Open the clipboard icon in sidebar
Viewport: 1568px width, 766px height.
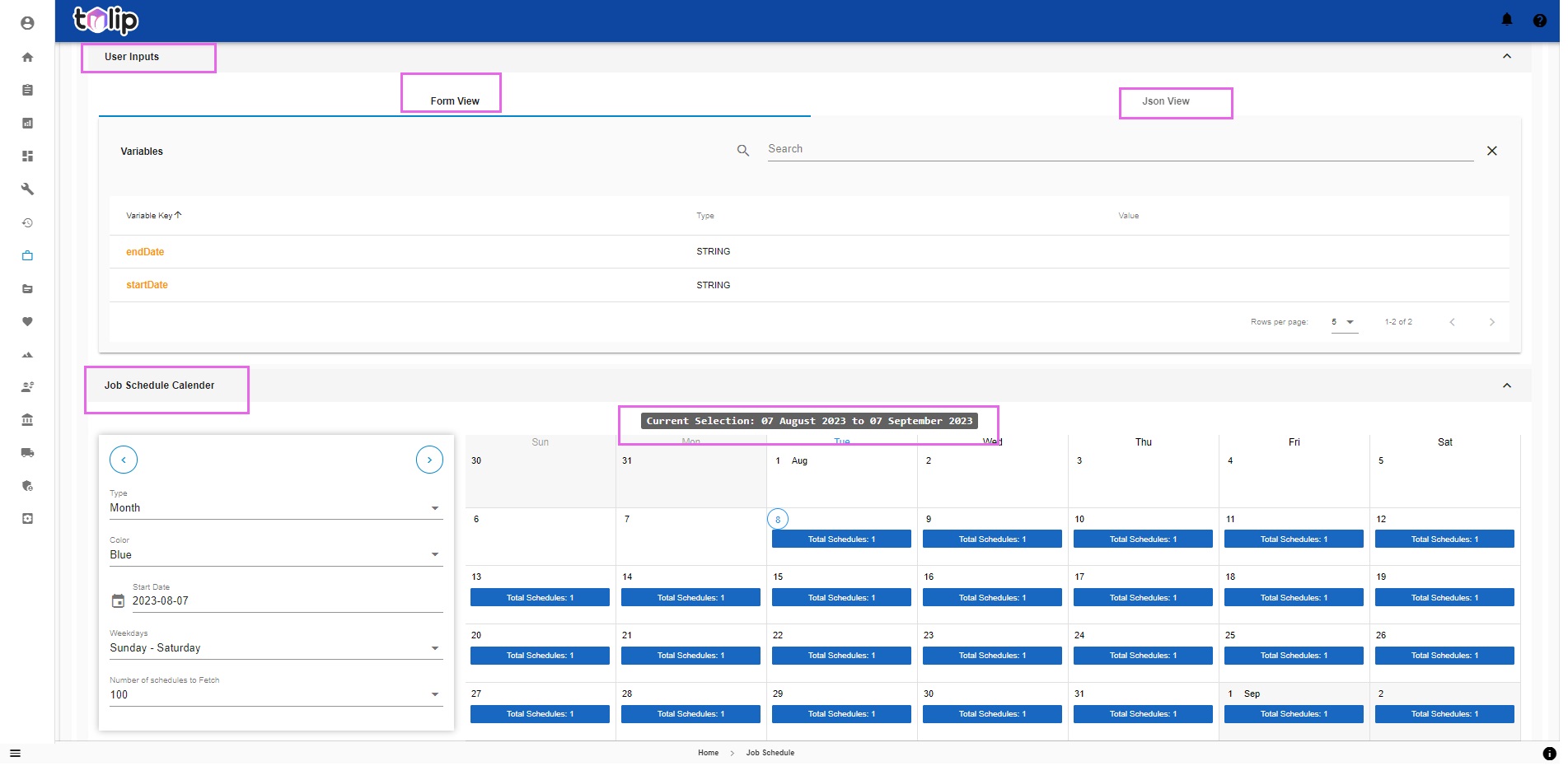click(27, 90)
